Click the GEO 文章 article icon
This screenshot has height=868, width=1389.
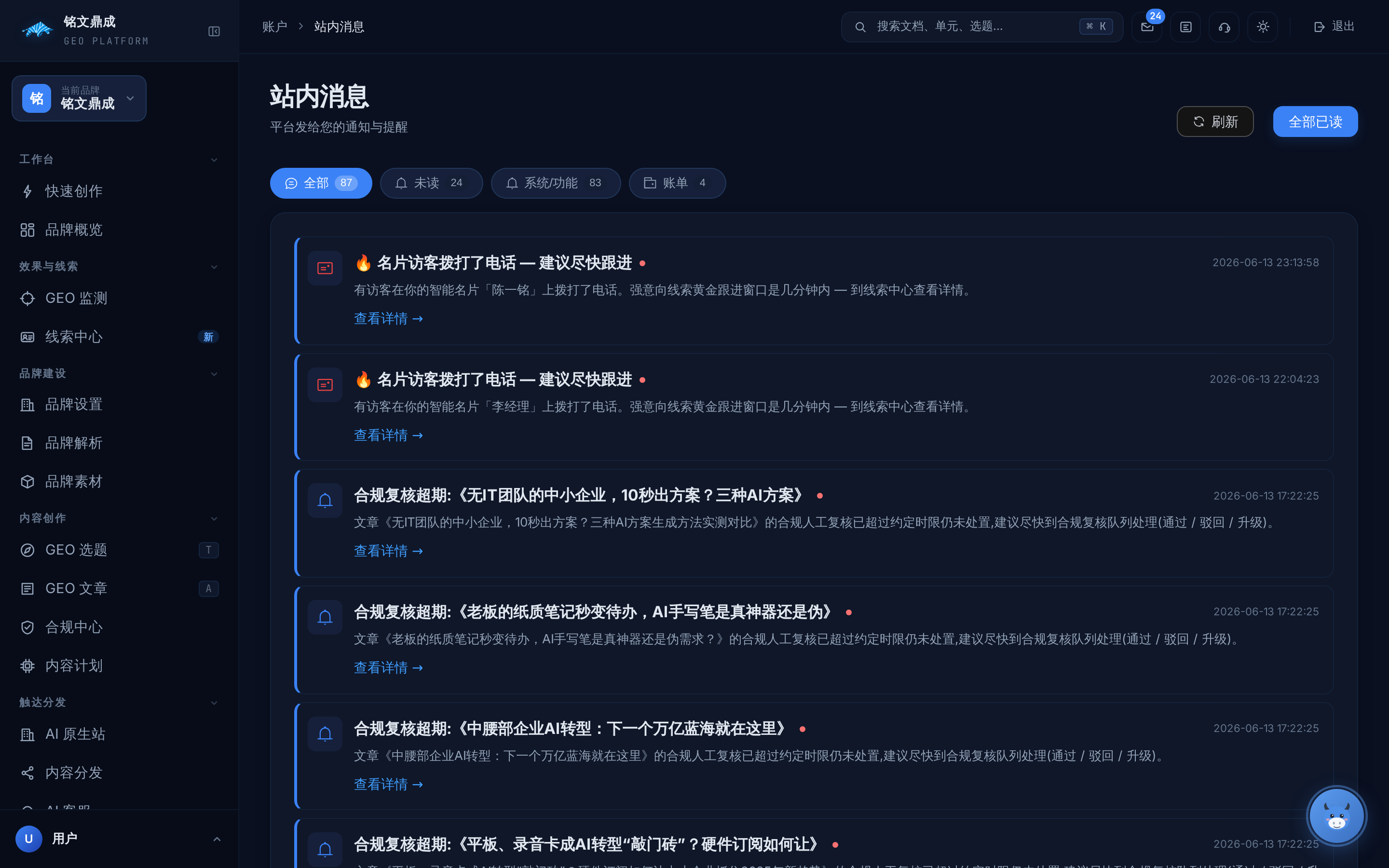coord(27,588)
